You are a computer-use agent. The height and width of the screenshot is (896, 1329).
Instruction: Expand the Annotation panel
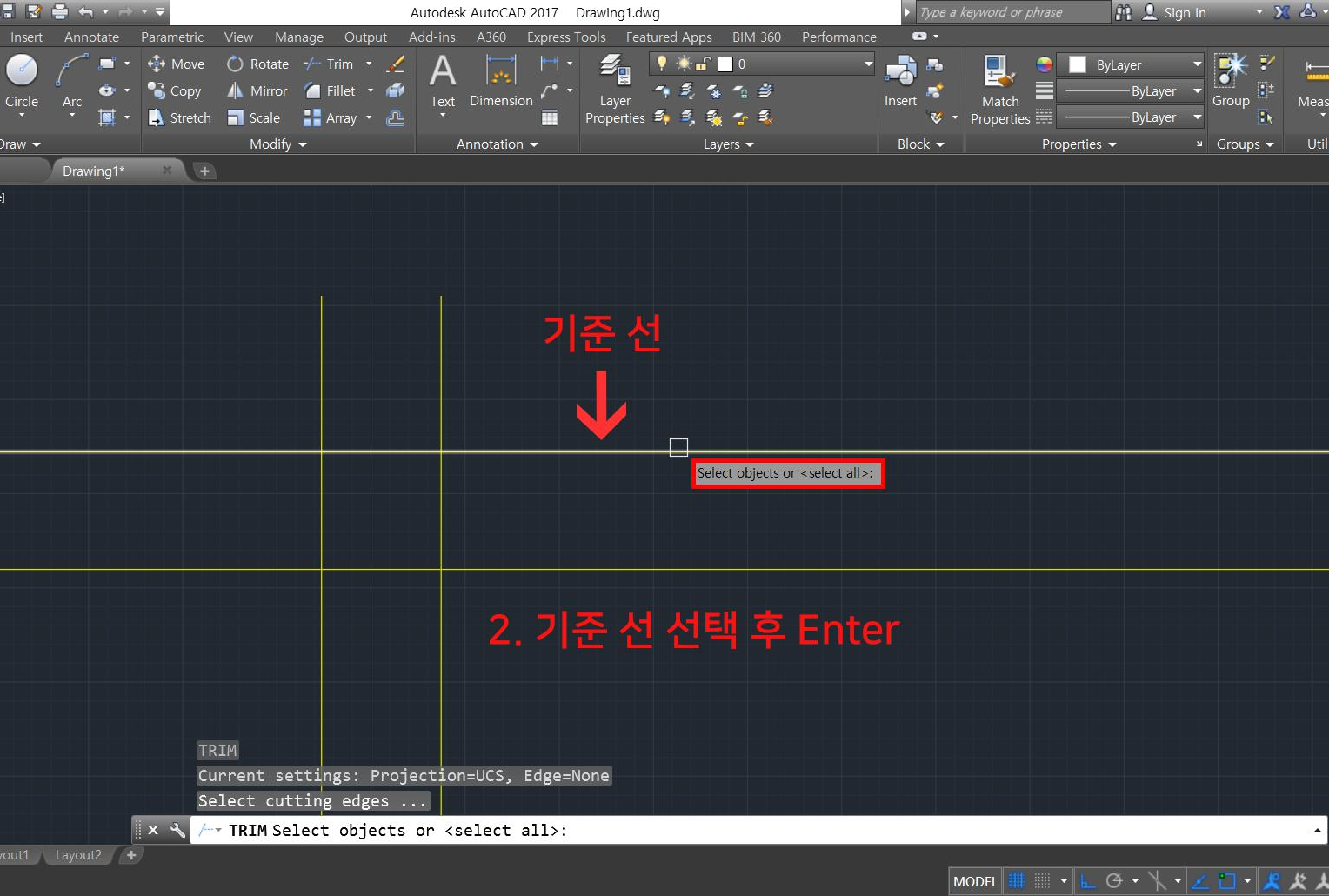(498, 144)
